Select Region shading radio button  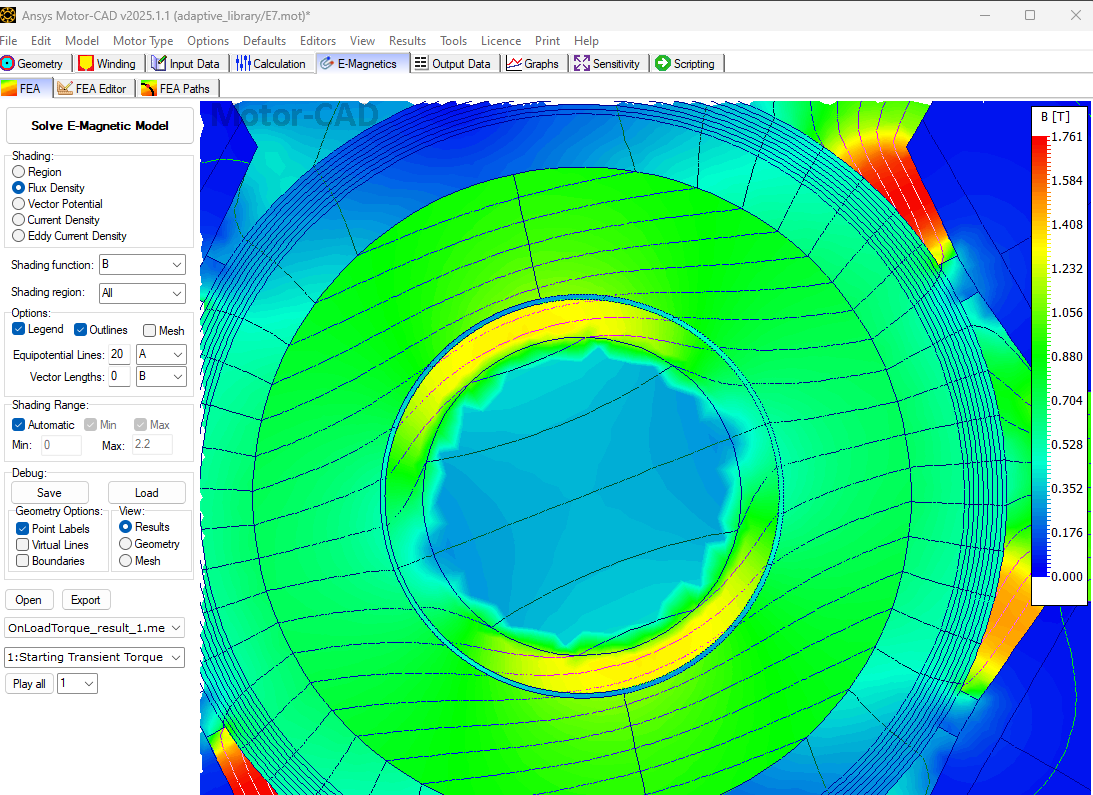19,172
